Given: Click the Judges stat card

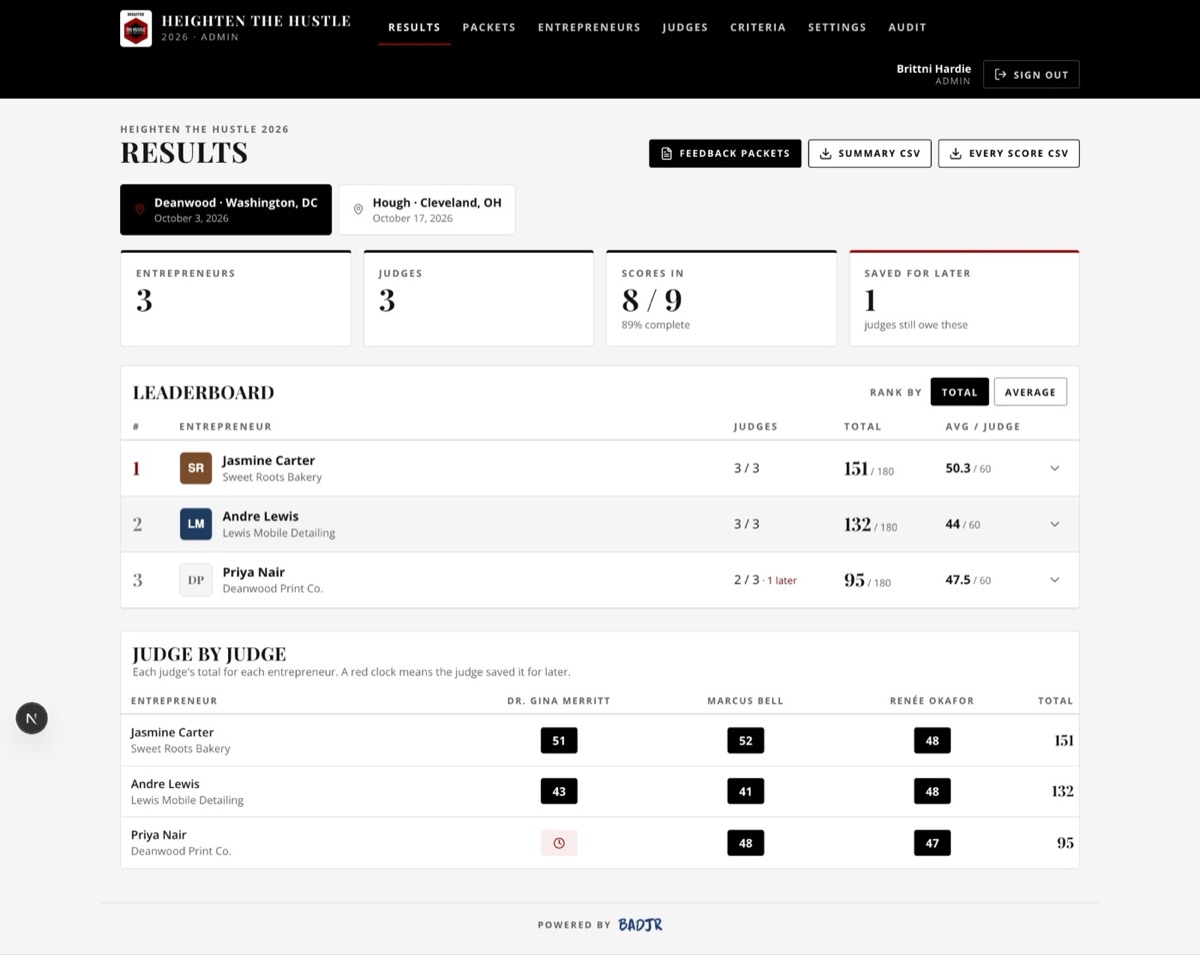Looking at the screenshot, I should coord(478,298).
